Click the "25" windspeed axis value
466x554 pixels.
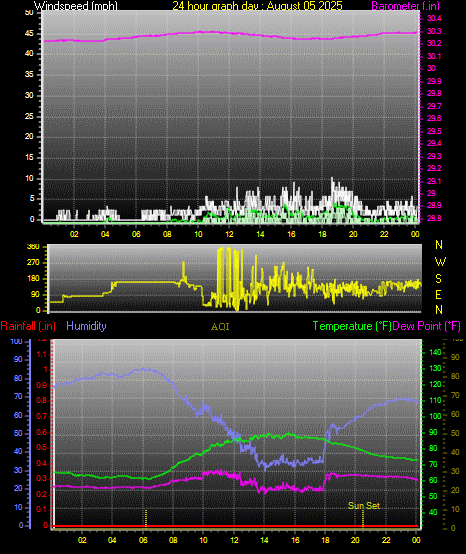(29, 116)
